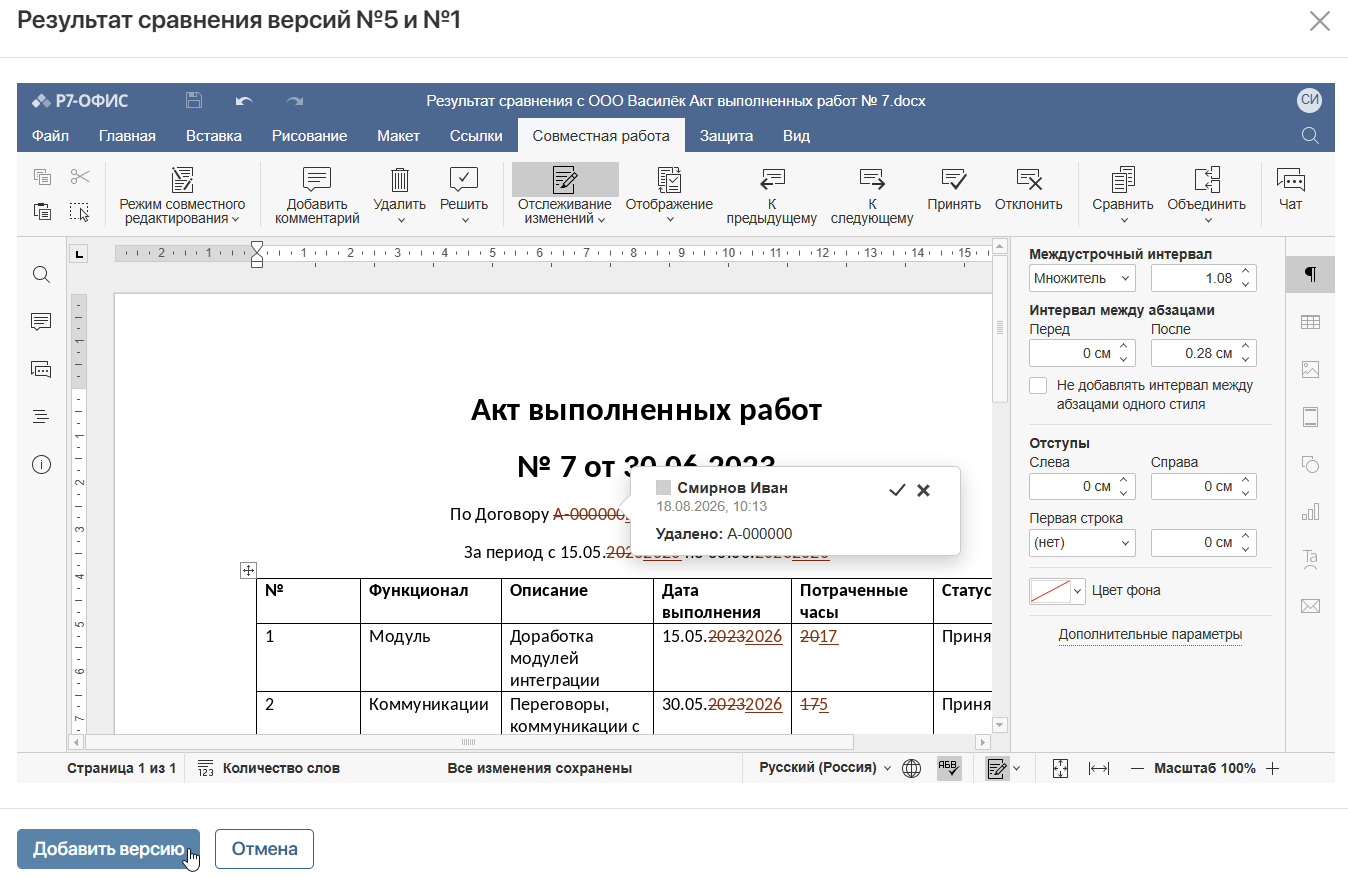Open the find magnifier in left sidebar
This screenshot has width=1348, height=878.
(x=41, y=274)
